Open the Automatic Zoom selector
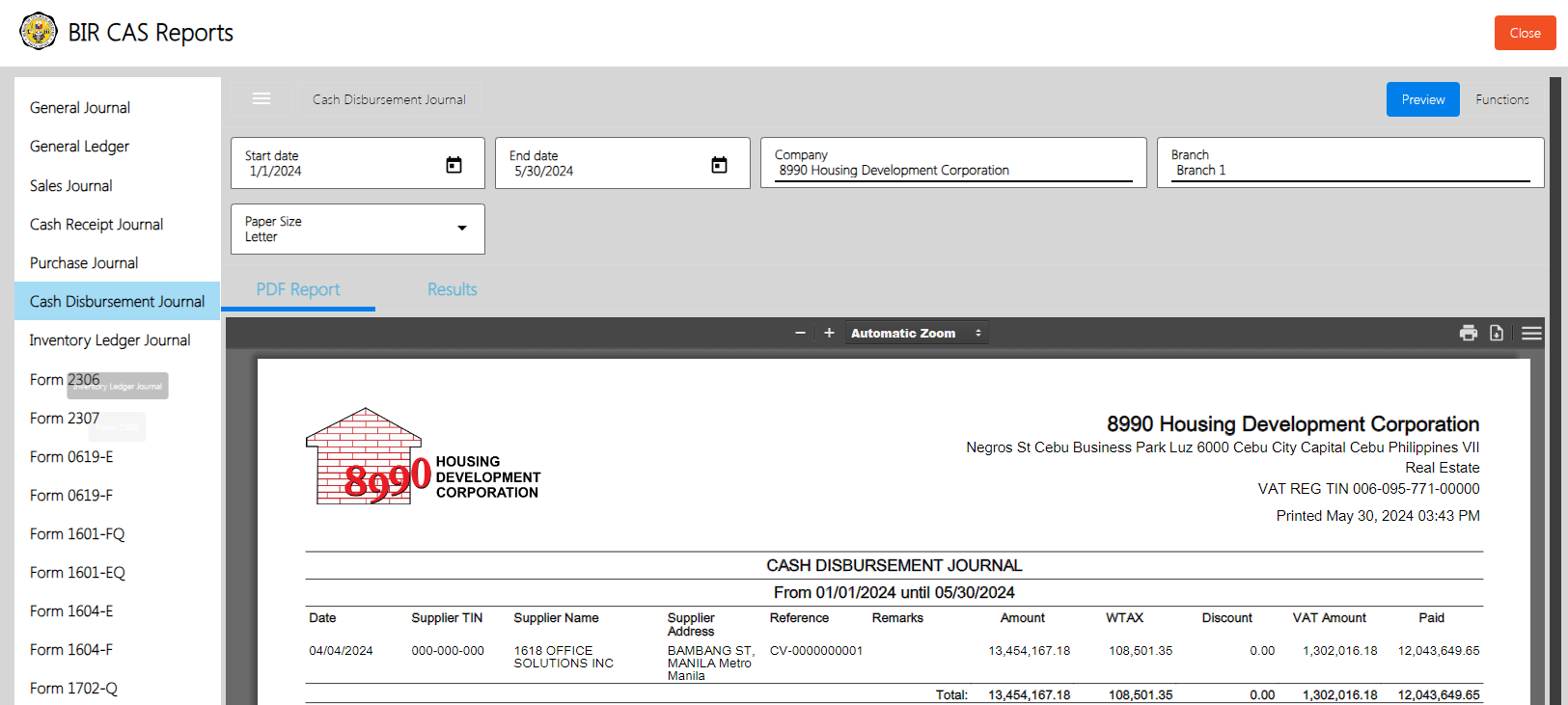This screenshot has width=1568, height=705. [x=917, y=333]
